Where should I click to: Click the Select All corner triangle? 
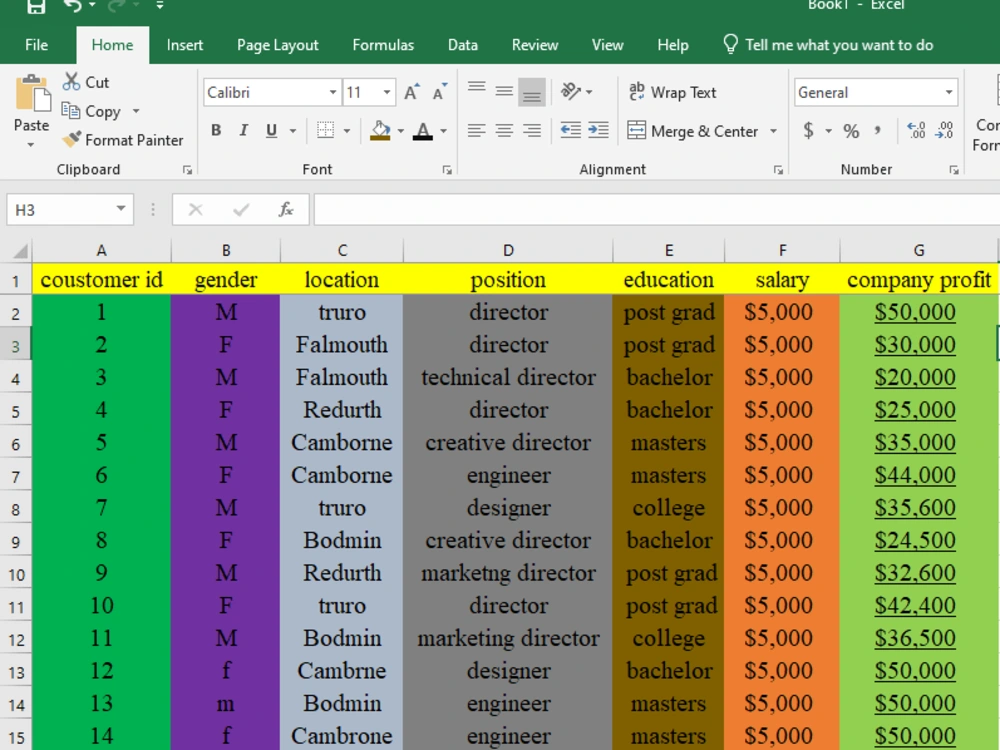(x=20, y=251)
